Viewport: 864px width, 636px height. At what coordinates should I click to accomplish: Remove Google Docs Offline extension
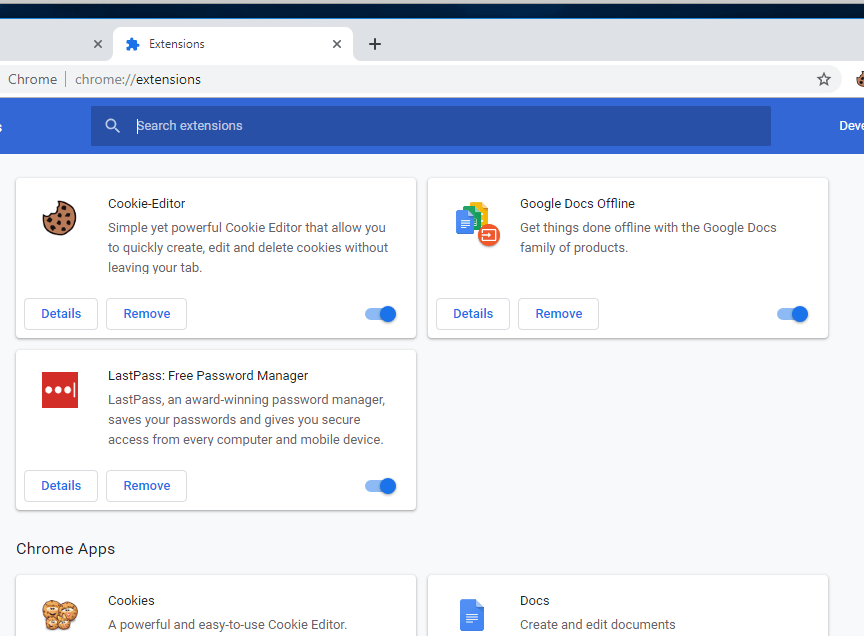(x=559, y=314)
